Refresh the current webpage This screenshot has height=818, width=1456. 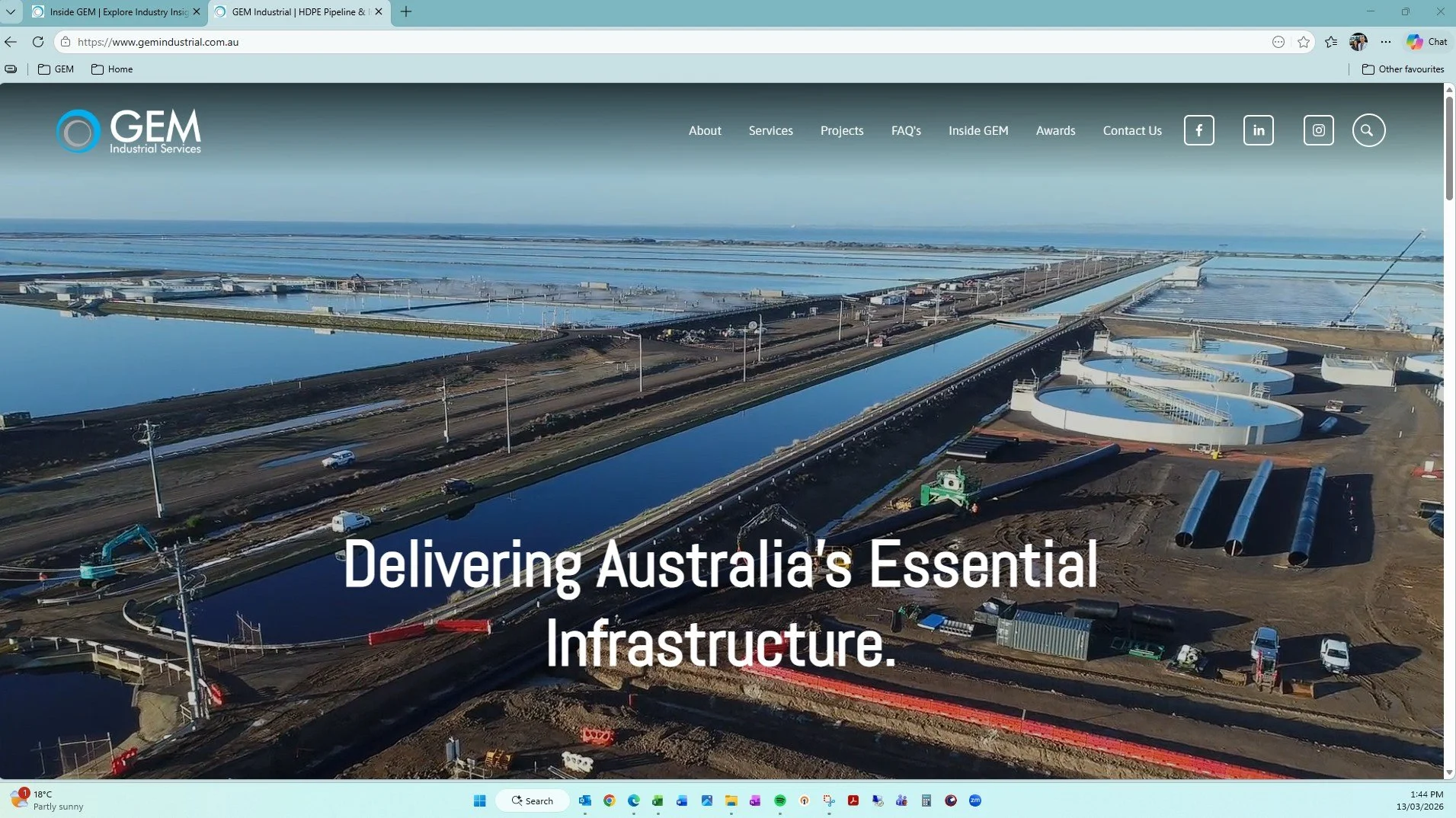pyautogui.click(x=38, y=42)
